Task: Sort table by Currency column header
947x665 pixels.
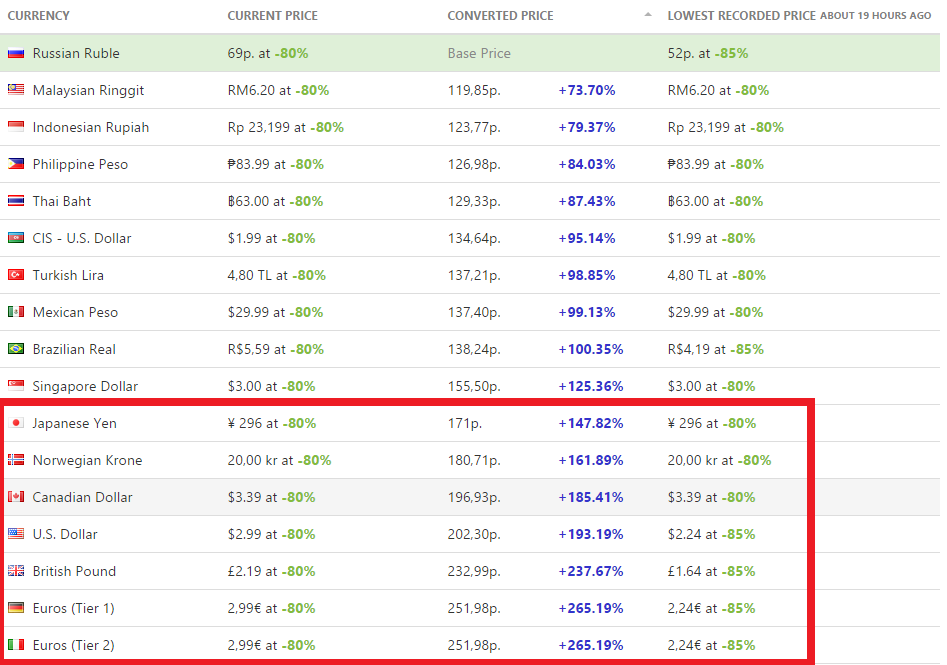Action: click(x=38, y=16)
